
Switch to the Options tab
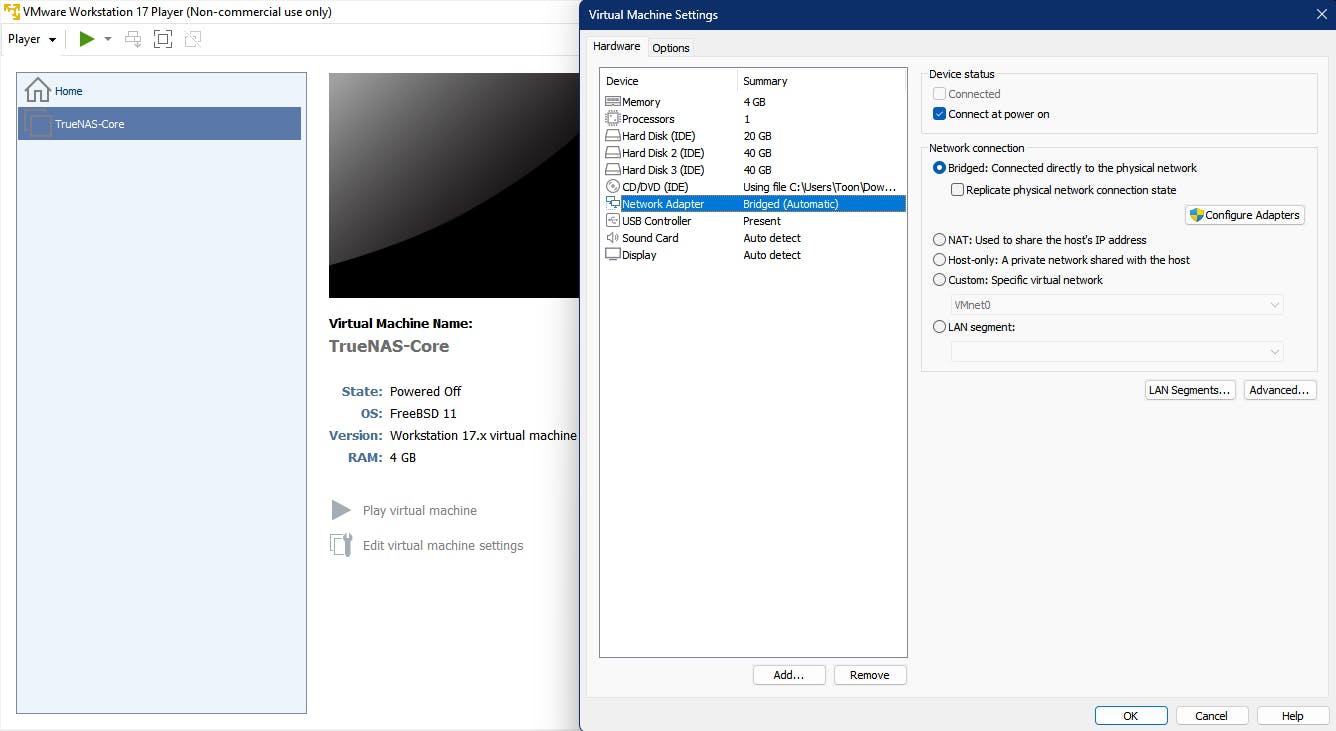671,48
